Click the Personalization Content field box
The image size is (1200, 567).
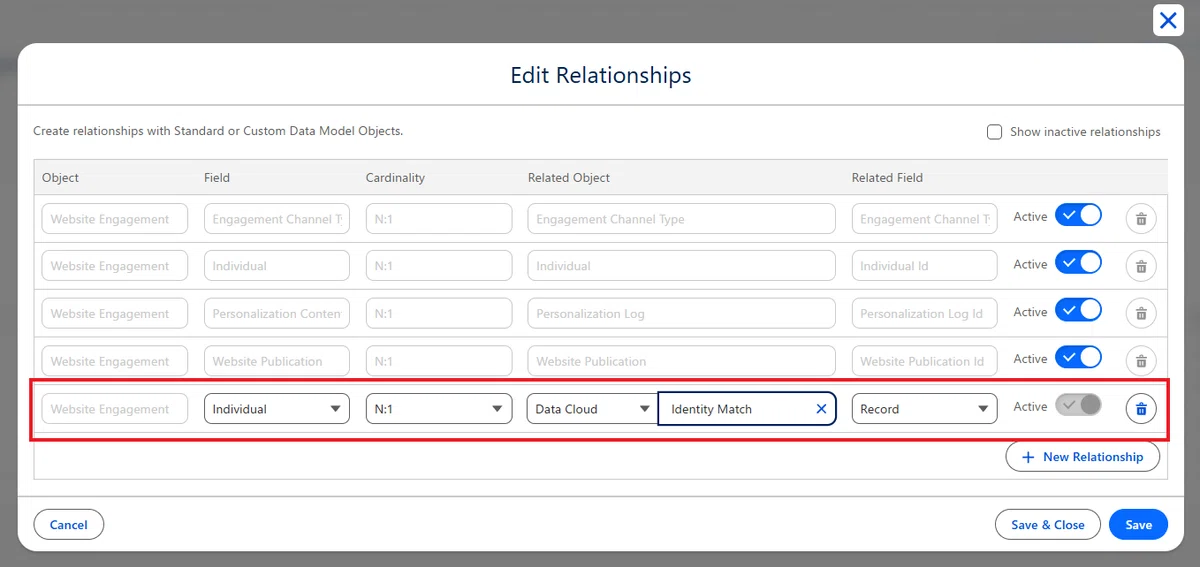[277, 313]
